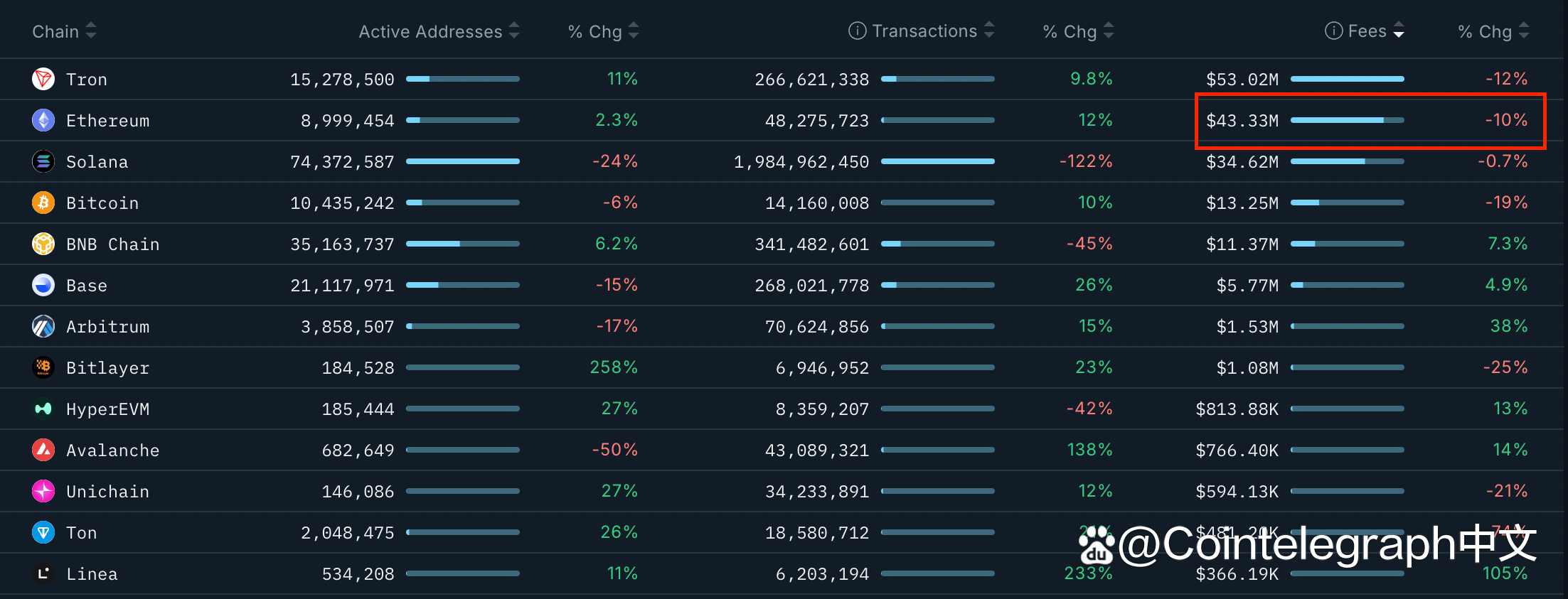Click the Tron chain logo icon
The image size is (1568, 599).
pos(43,79)
